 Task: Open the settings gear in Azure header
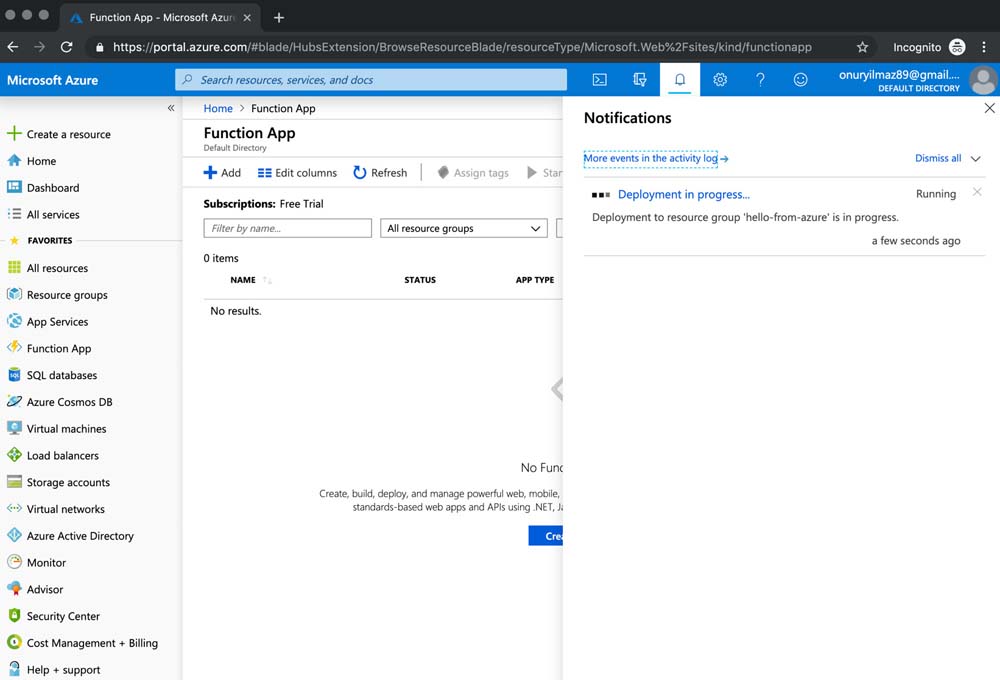pos(720,80)
